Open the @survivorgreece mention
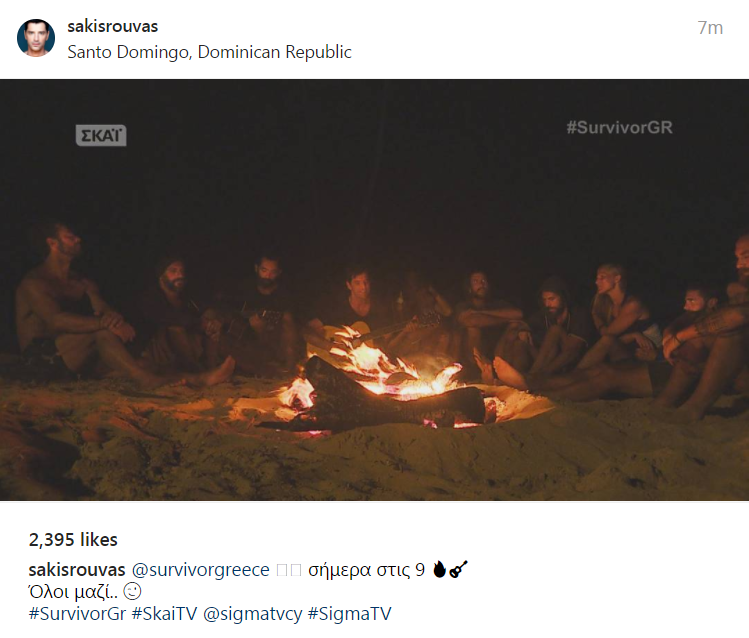This screenshot has height=638, width=749. [201, 570]
